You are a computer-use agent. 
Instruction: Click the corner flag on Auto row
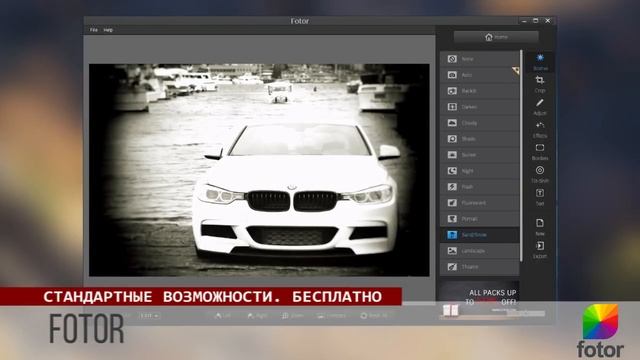click(x=516, y=71)
